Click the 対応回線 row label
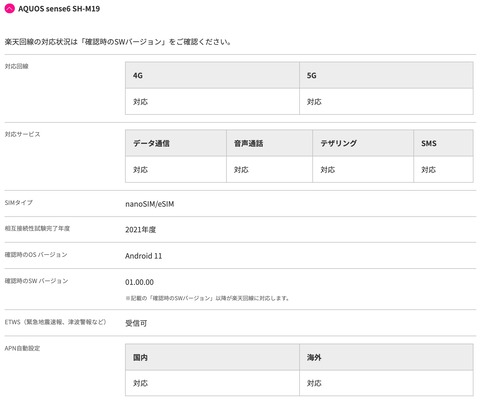The image size is (480, 403). pos(17,66)
